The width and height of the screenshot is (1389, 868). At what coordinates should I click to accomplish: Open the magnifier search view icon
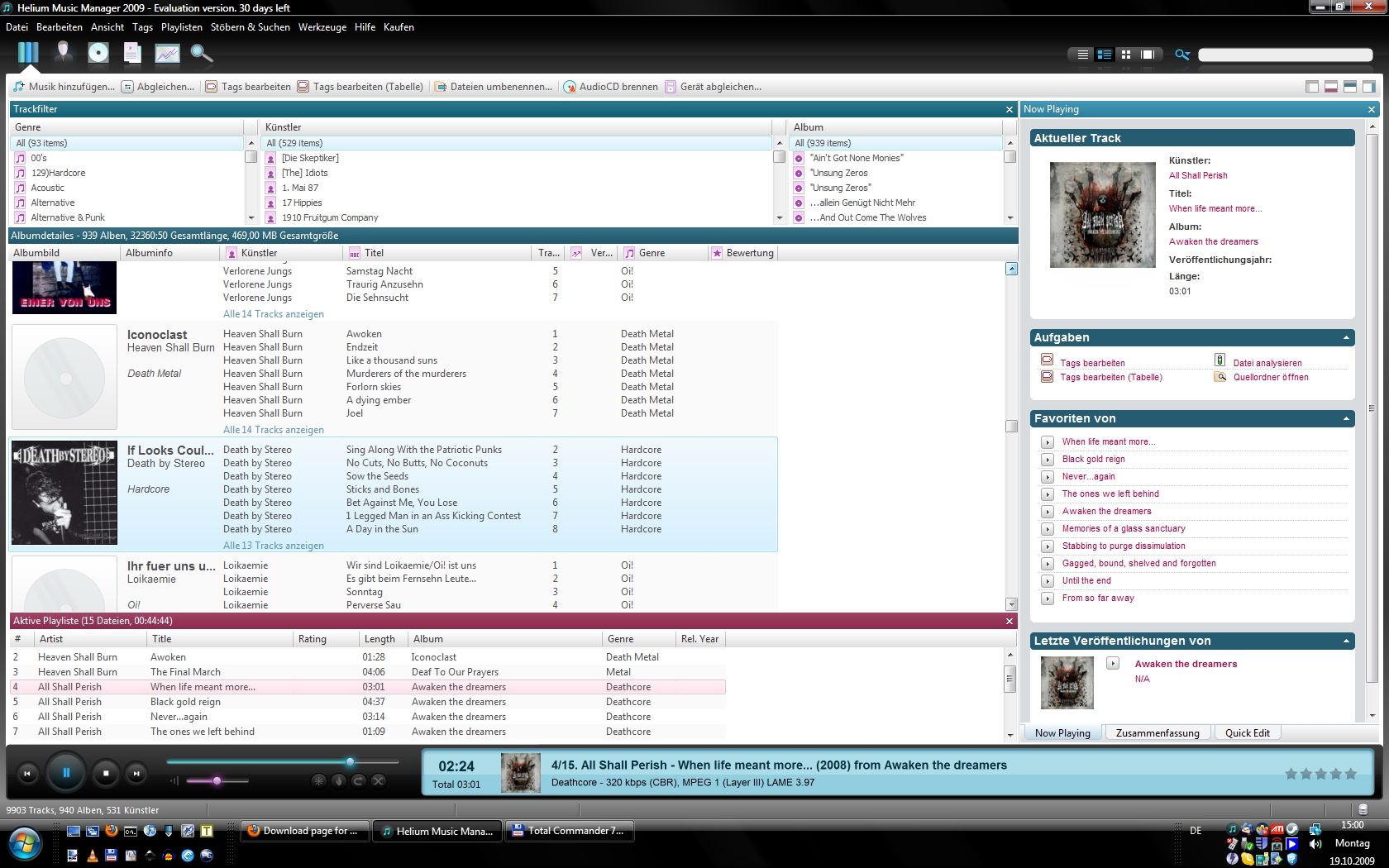(202, 54)
